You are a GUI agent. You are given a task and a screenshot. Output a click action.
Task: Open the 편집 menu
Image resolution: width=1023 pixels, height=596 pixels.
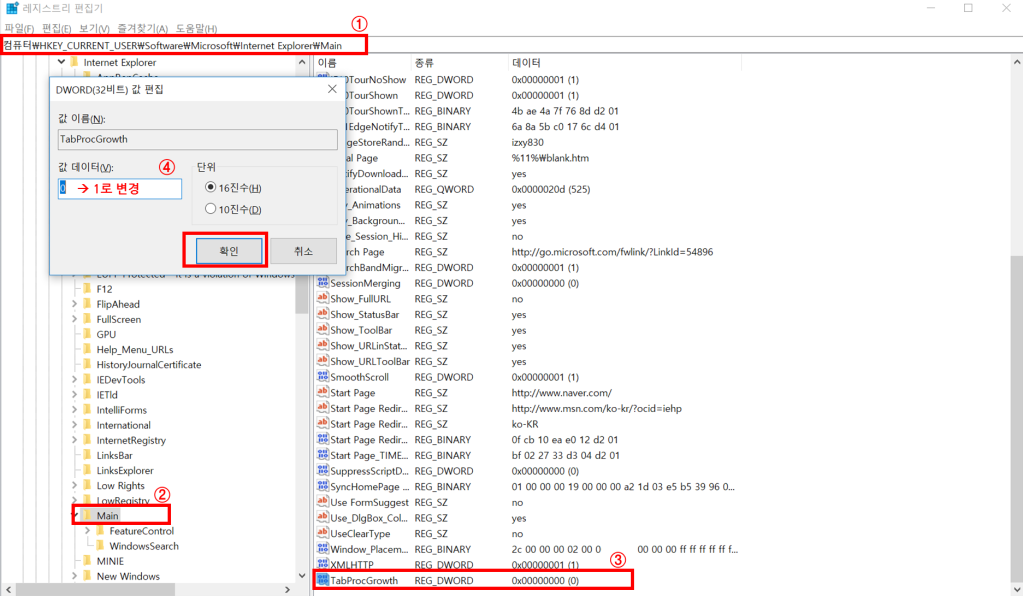[x=56, y=28]
